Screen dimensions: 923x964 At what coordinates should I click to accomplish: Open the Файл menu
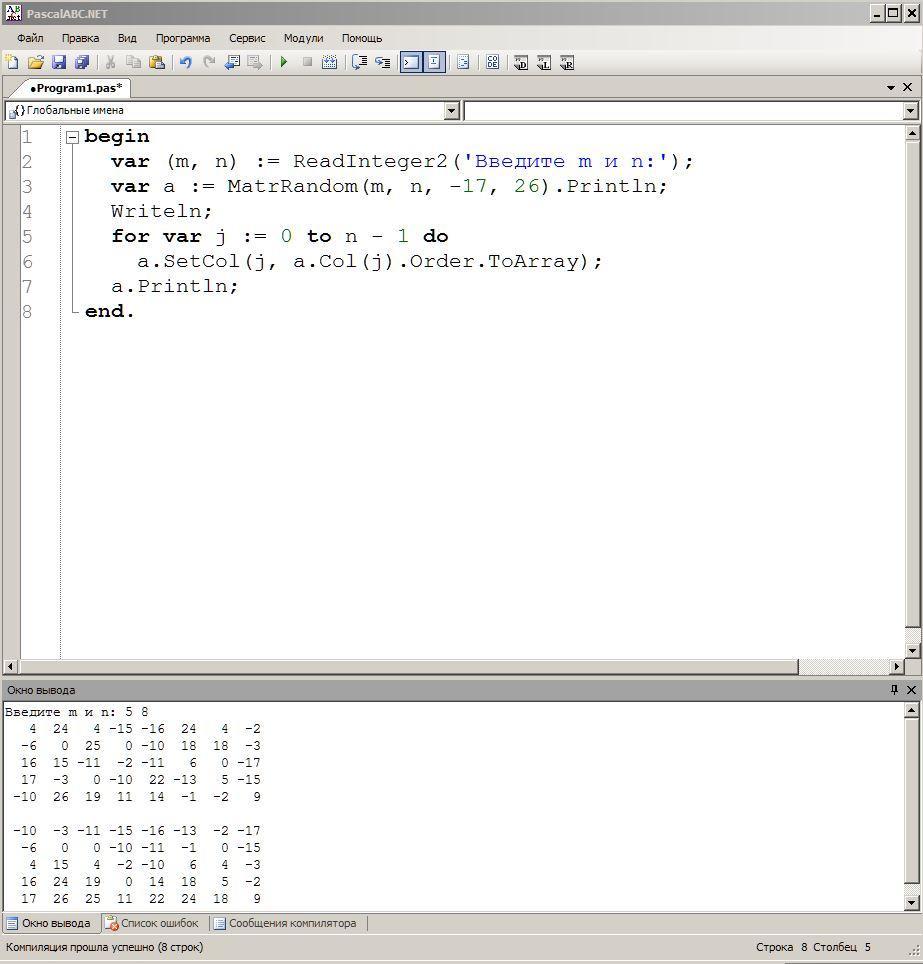[x=30, y=38]
